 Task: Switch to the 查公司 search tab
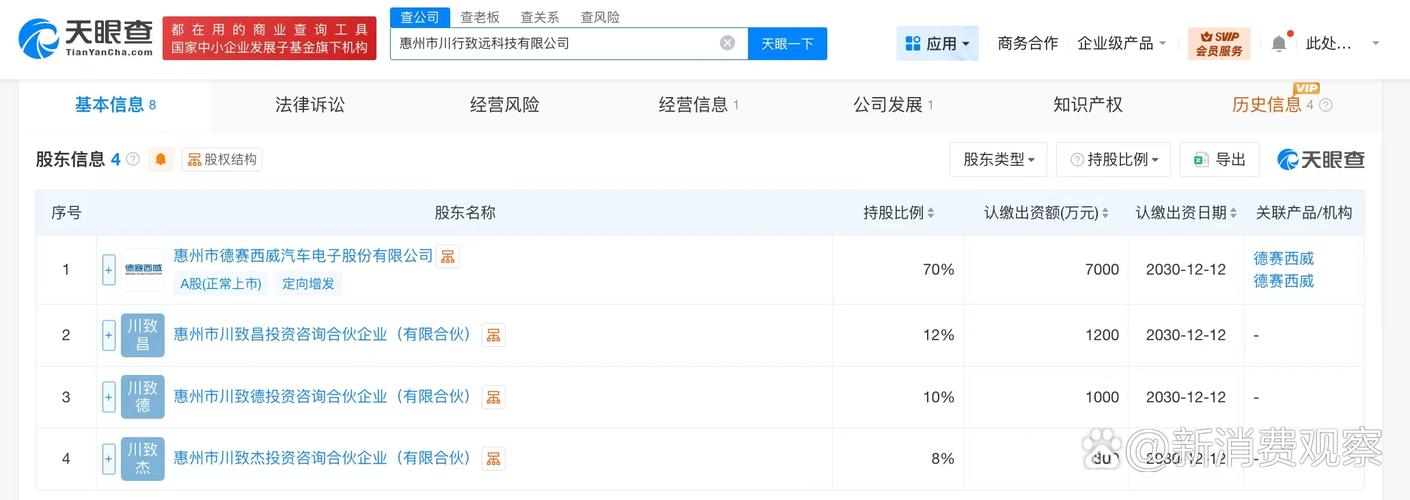(x=419, y=17)
